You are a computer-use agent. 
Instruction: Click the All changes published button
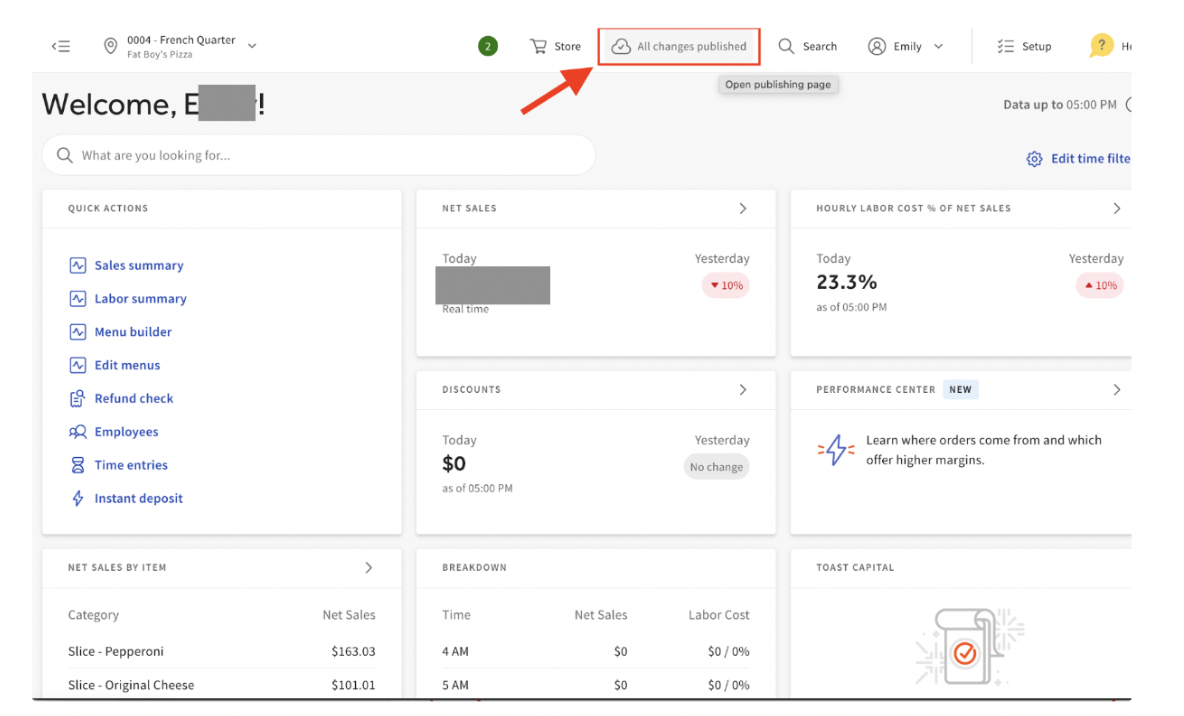679,46
